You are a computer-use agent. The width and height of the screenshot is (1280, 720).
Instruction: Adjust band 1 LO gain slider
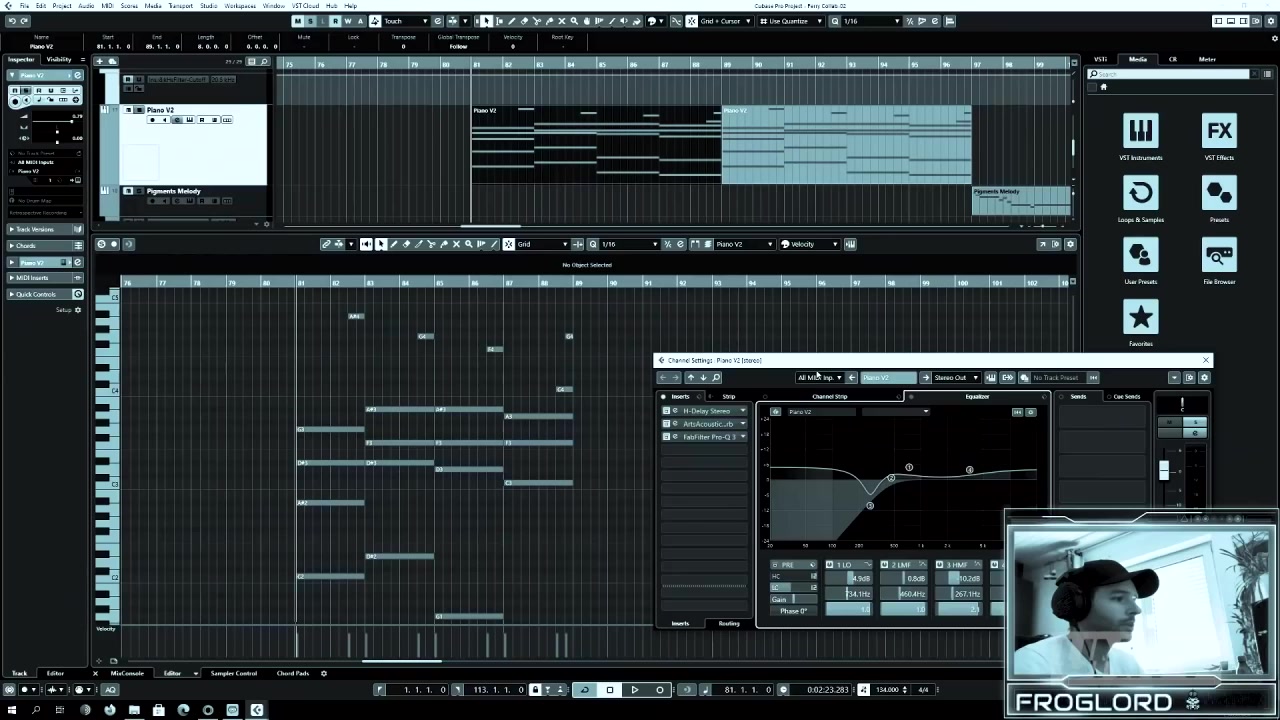click(x=848, y=579)
